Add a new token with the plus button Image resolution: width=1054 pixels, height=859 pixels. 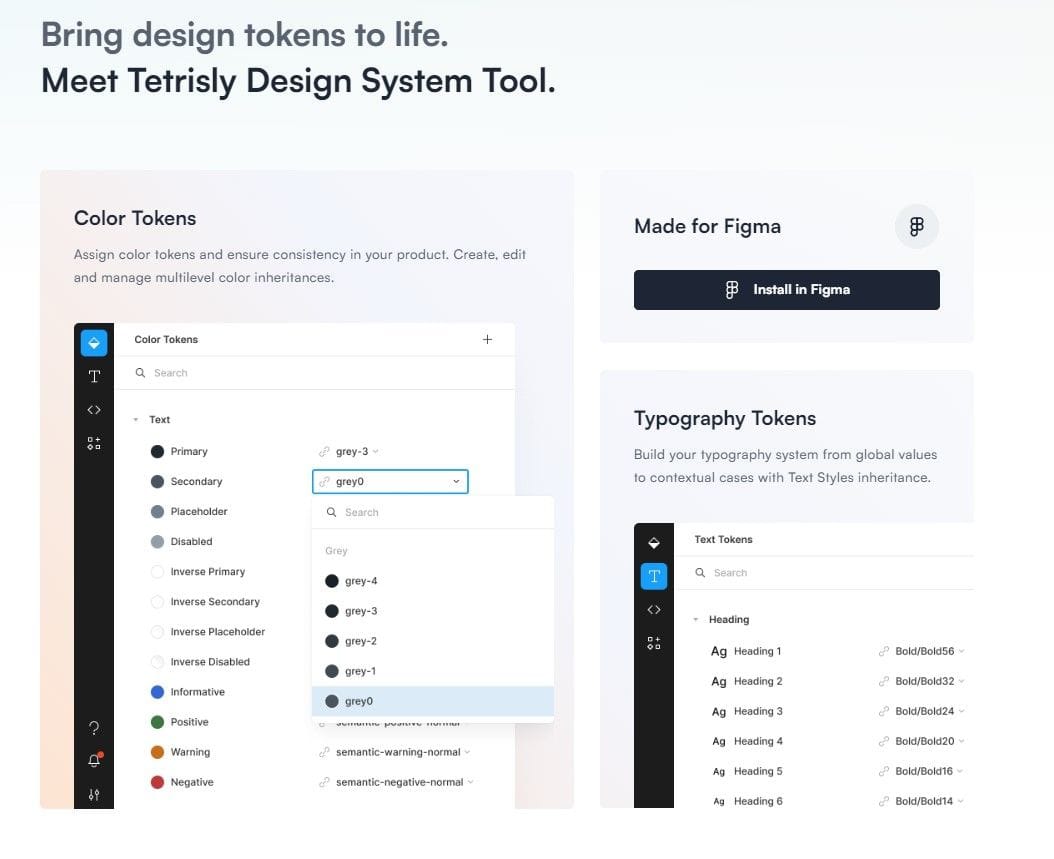click(x=488, y=339)
